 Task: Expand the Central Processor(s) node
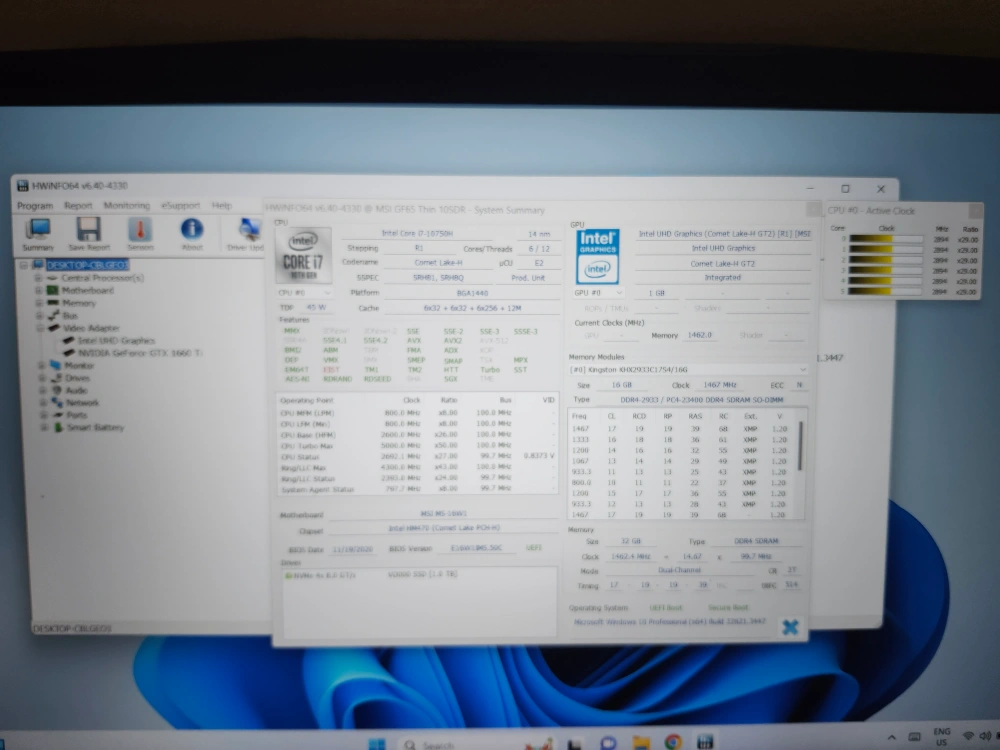[x=38, y=278]
